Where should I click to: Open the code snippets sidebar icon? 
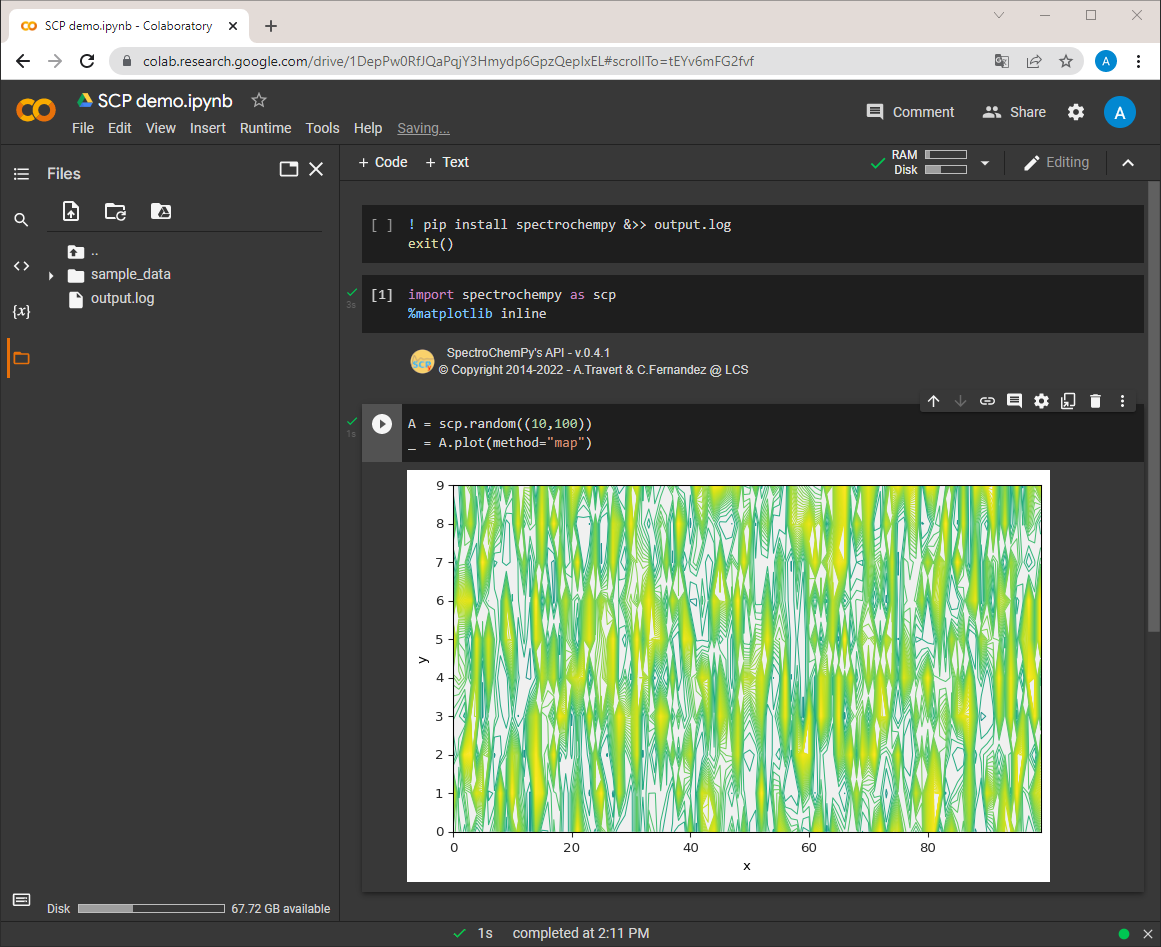click(x=21, y=266)
